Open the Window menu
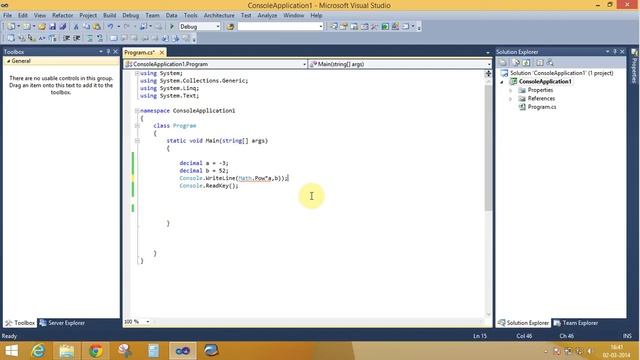The width and height of the screenshot is (640, 360). [x=293, y=16]
